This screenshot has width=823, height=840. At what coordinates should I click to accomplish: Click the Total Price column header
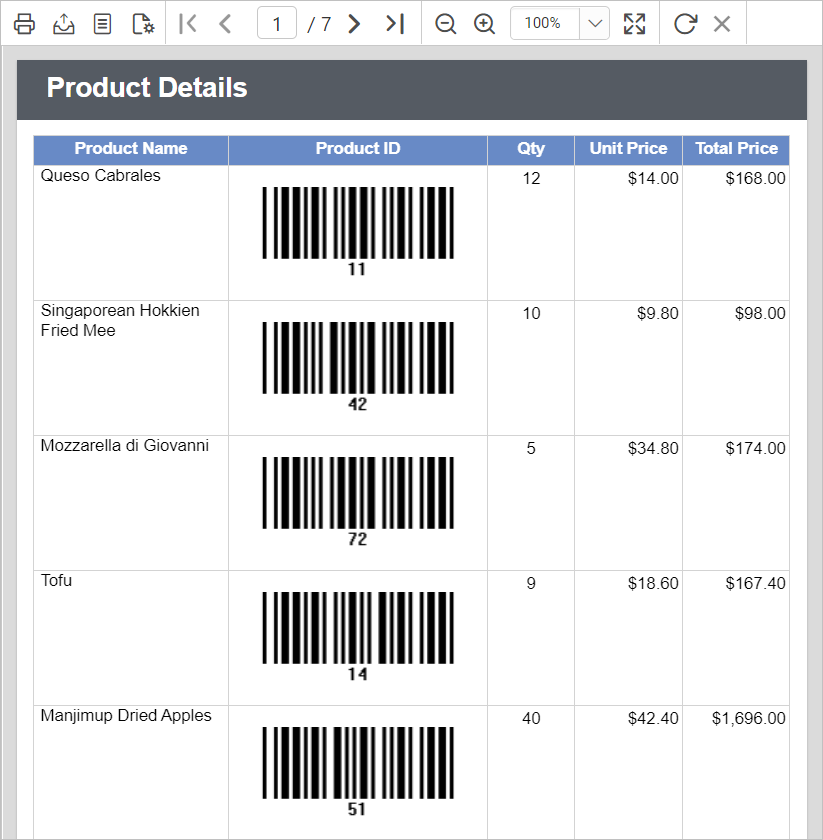click(736, 149)
